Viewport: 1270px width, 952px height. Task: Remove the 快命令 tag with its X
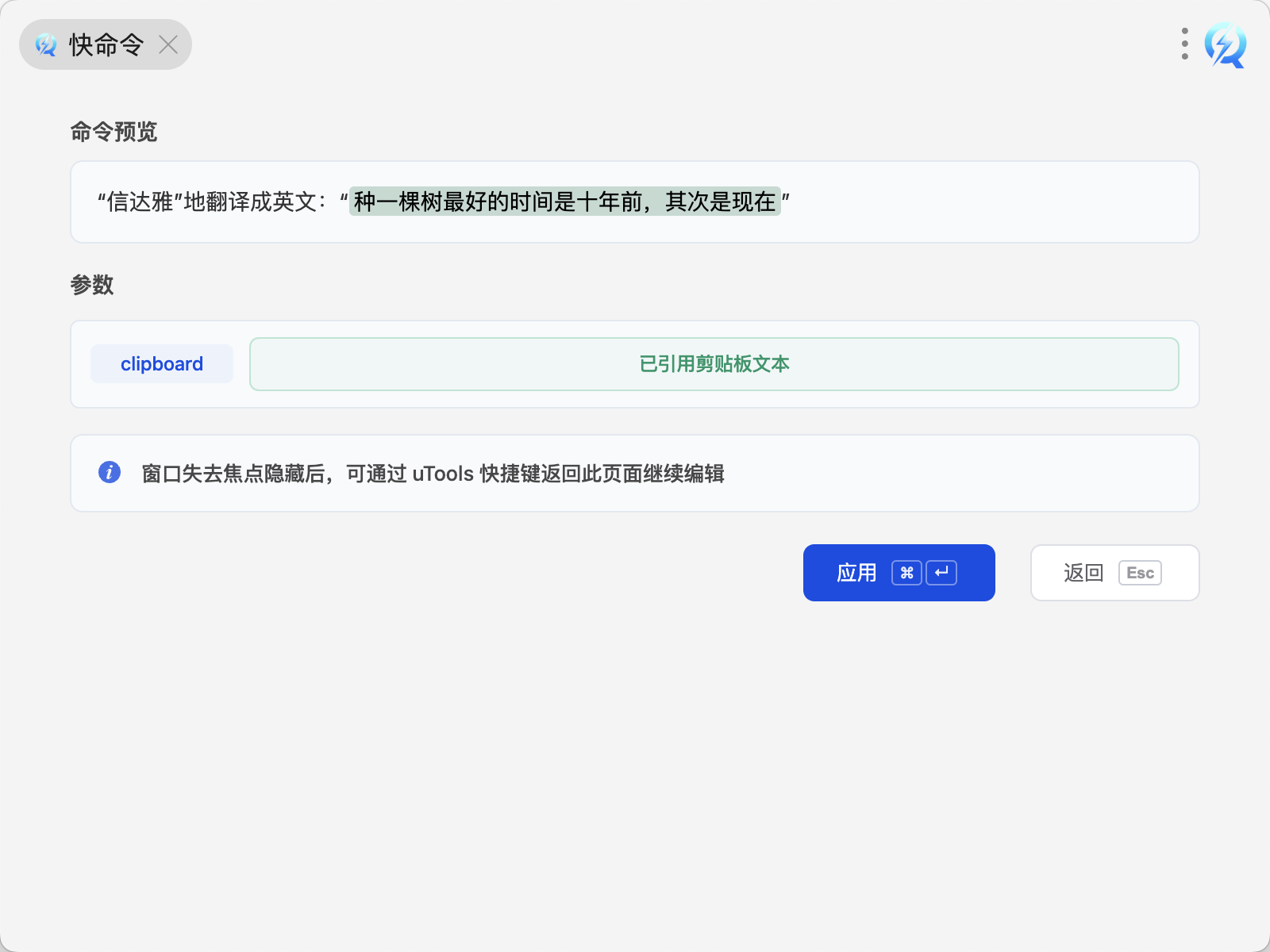(168, 44)
